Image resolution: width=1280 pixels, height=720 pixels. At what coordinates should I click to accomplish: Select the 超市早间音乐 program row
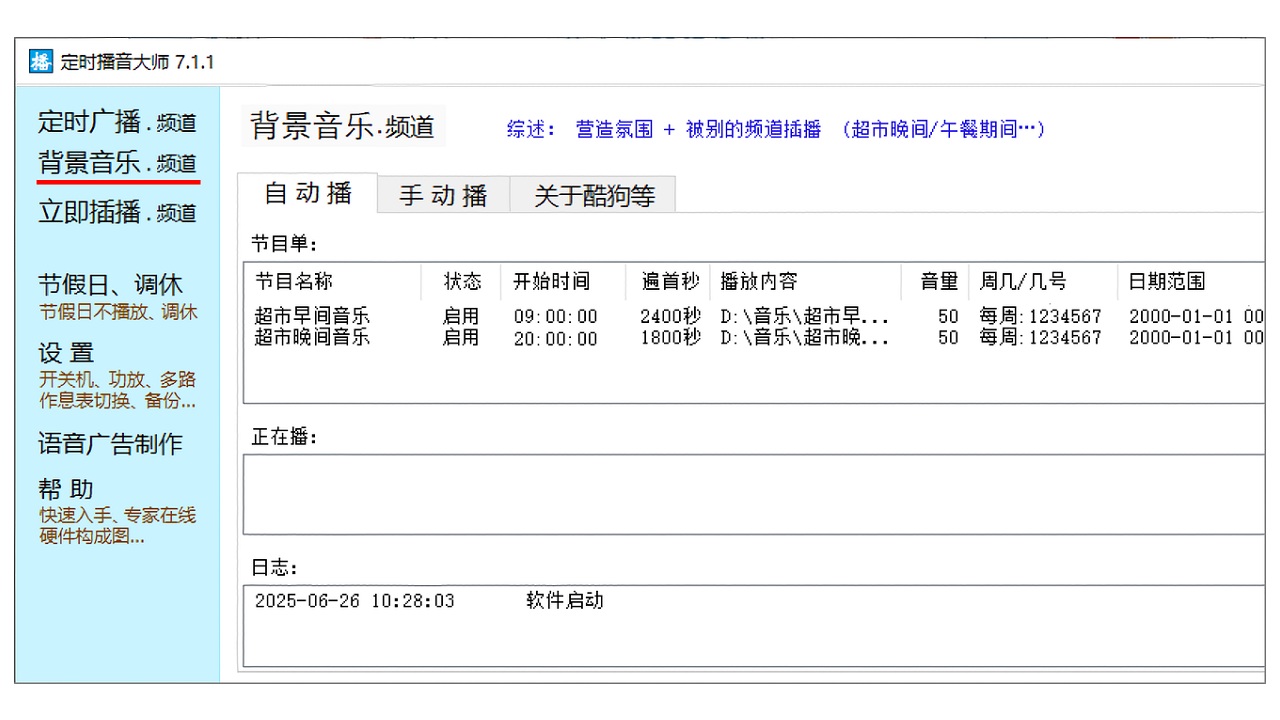(312, 317)
